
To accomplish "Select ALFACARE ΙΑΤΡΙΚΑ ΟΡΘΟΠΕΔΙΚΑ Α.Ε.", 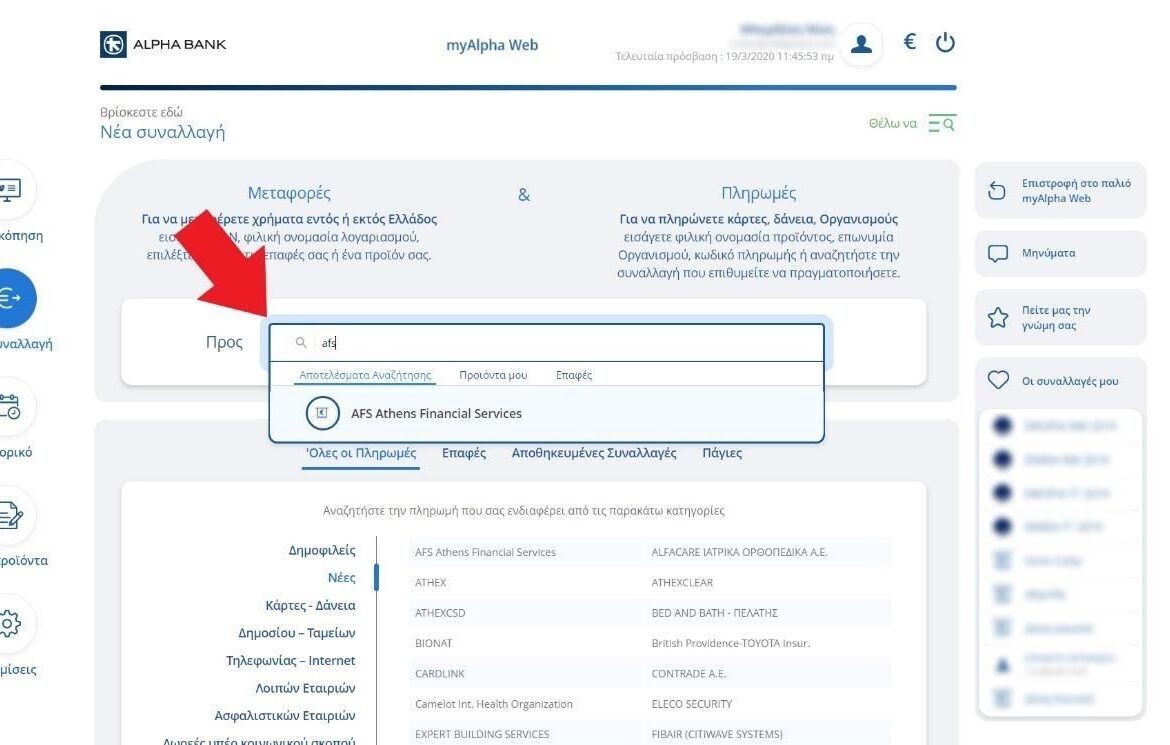I will tap(739, 552).
